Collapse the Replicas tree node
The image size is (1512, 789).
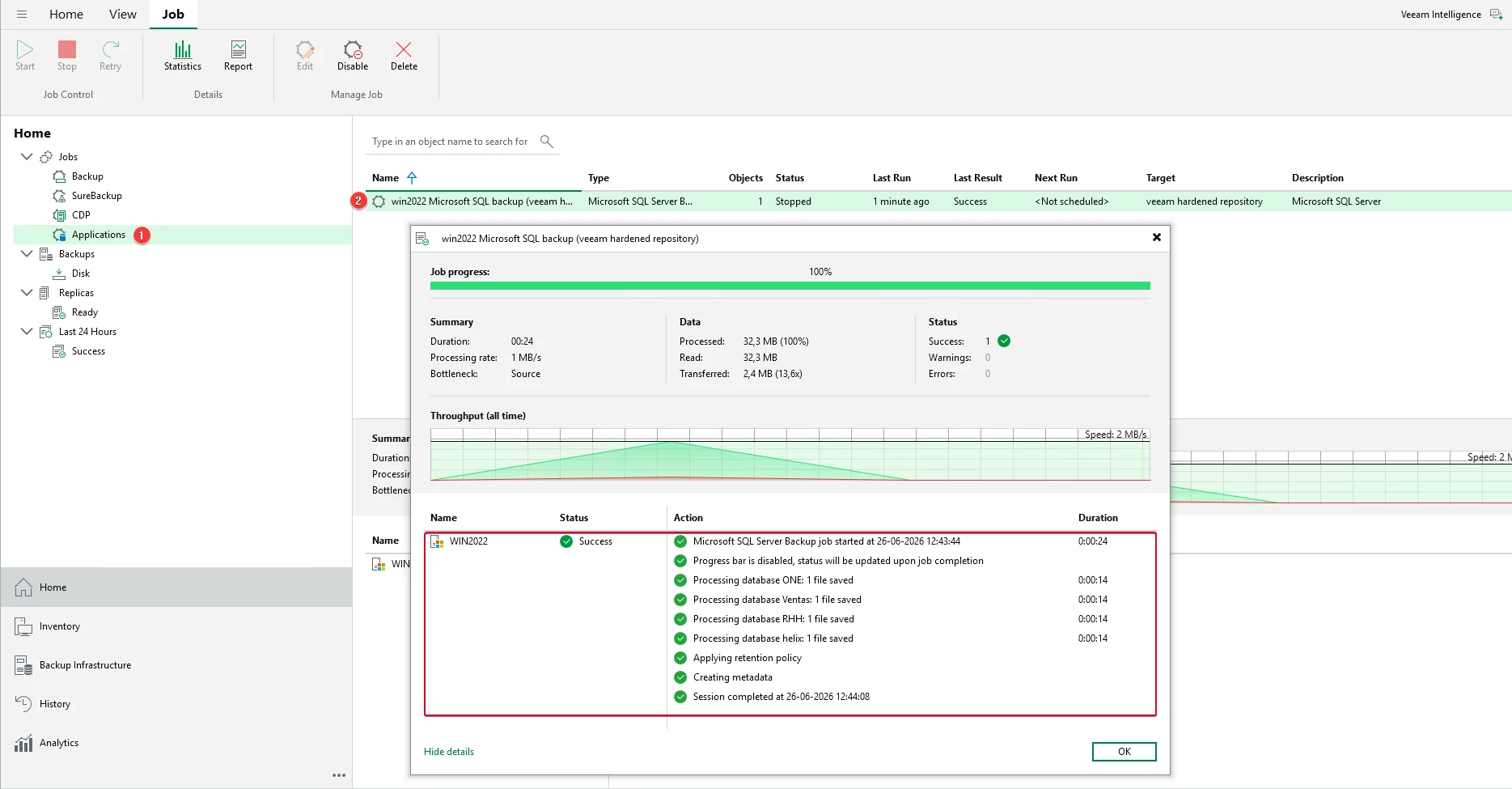[x=27, y=293]
